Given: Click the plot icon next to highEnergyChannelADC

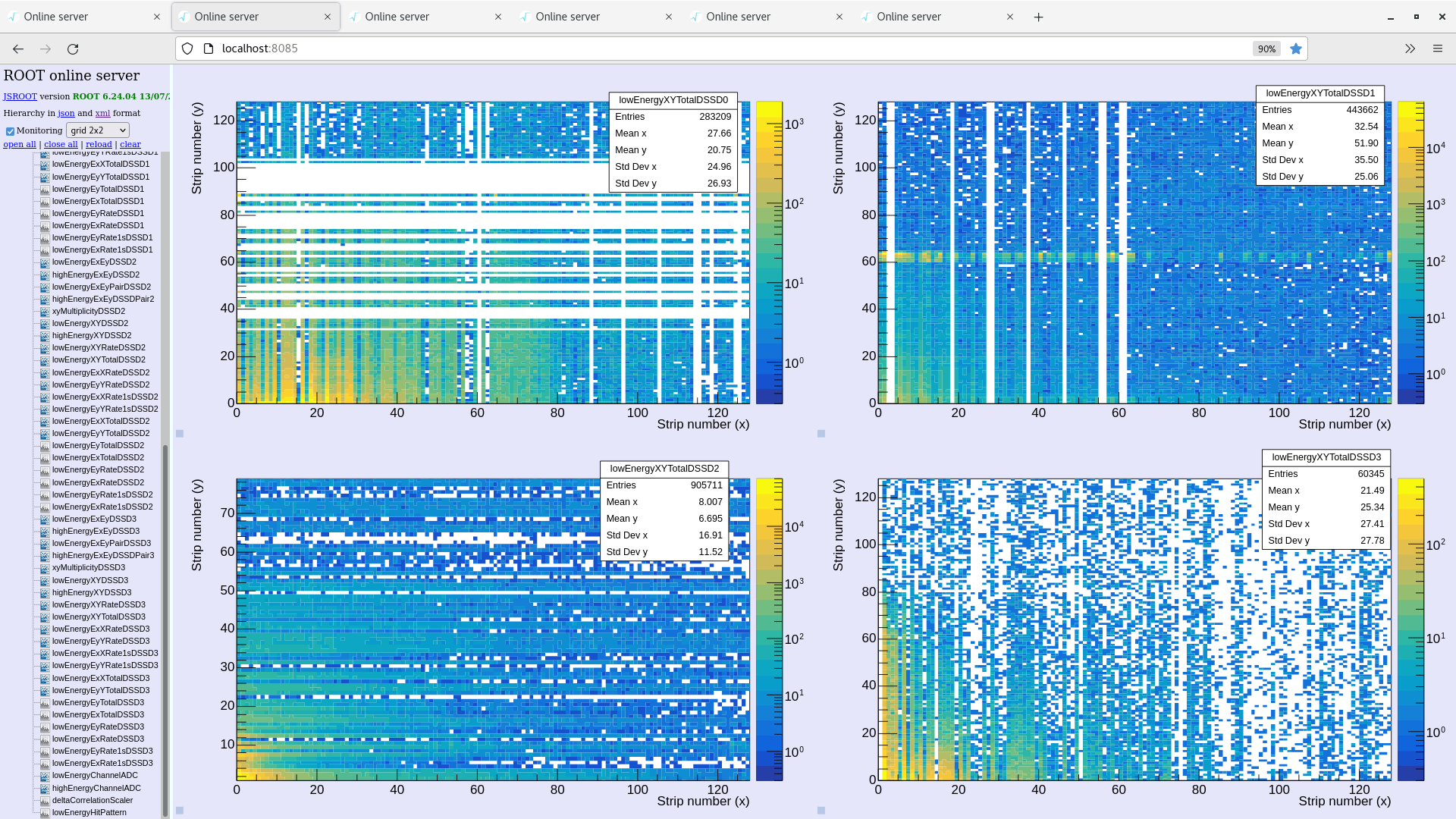Looking at the screenshot, I should 44,788.
